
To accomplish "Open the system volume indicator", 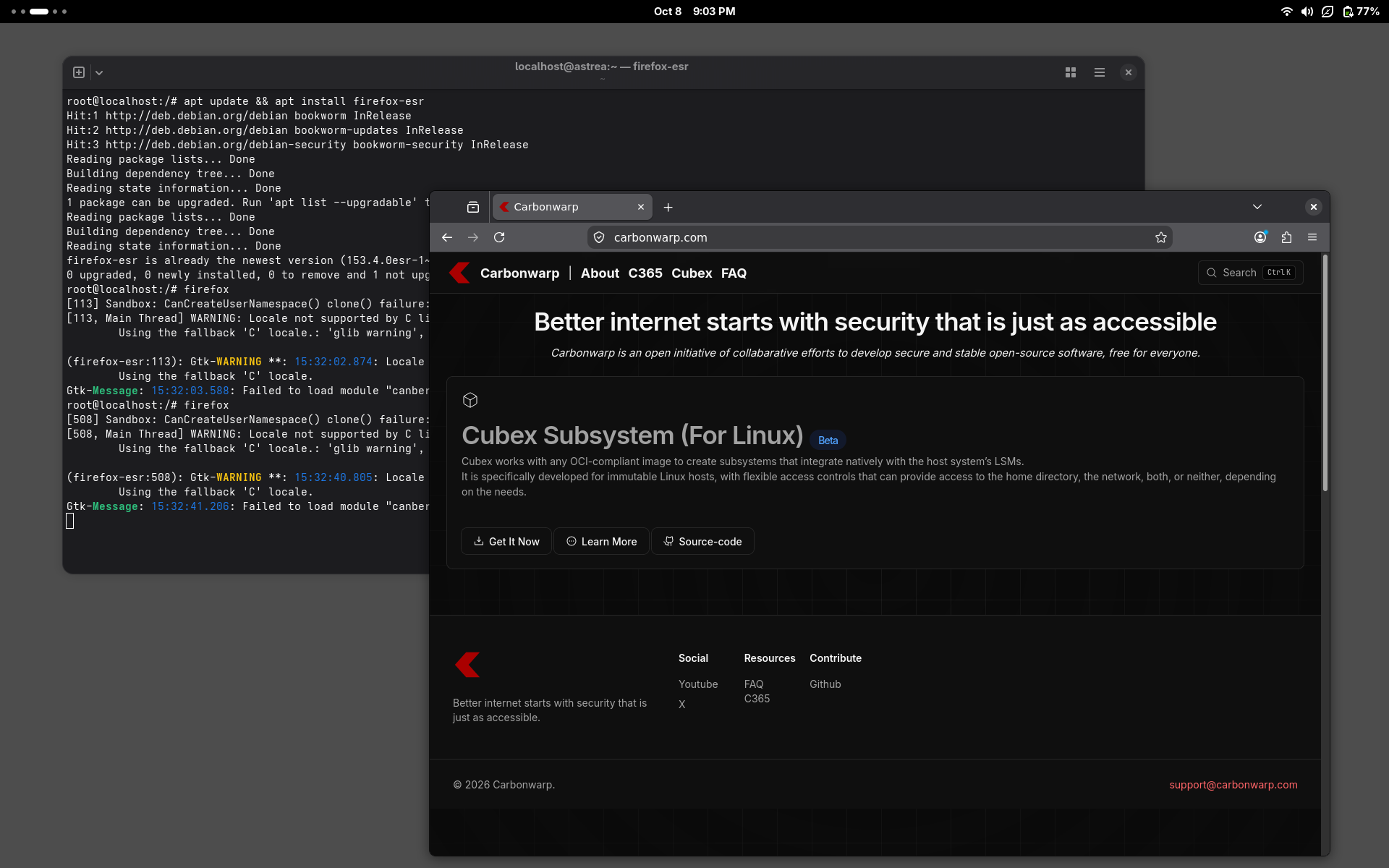I will pyautogui.click(x=1307, y=12).
